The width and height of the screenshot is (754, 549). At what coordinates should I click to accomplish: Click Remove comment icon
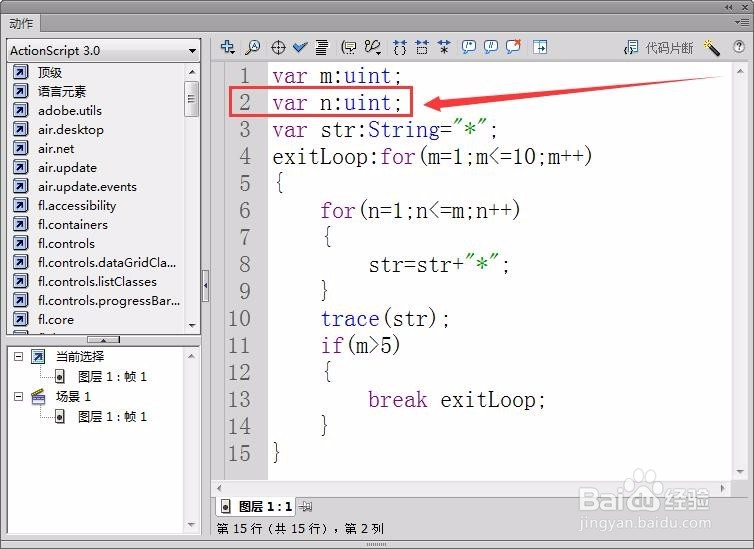point(513,47)
